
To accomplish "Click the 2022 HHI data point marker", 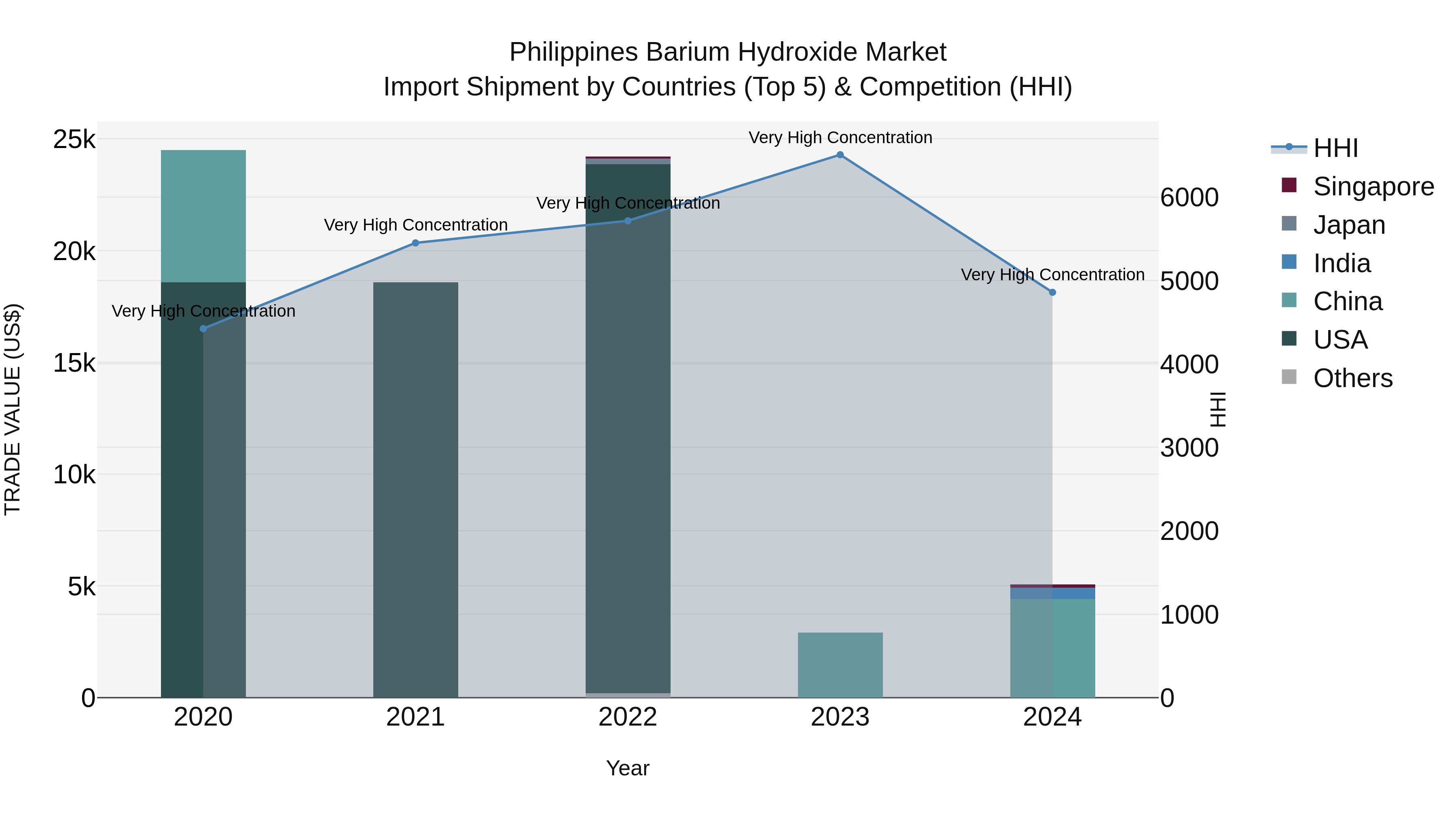I will [628, 220].
